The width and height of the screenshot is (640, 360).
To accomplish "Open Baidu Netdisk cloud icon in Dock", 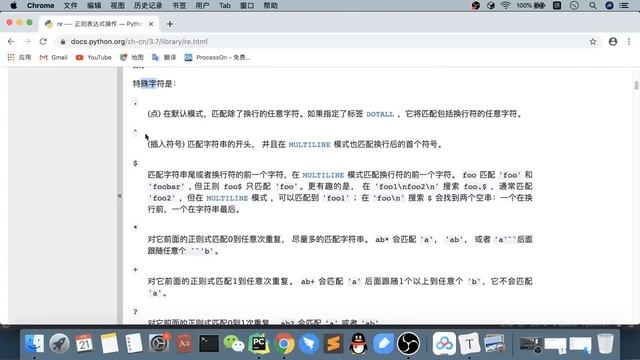I will coord(444,344).
